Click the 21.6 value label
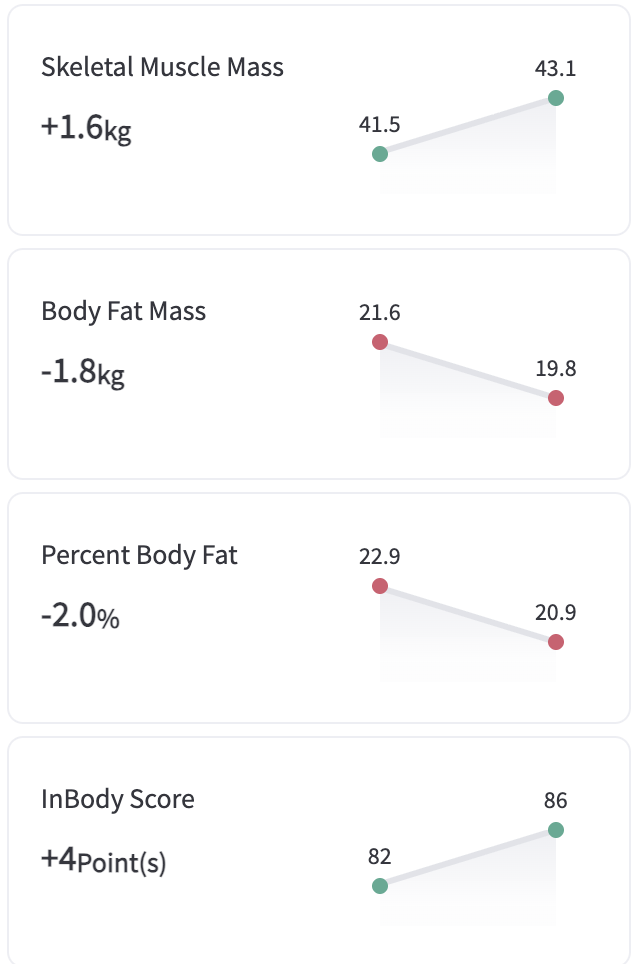This screenshot has width=638, height=964. coord(379,313)
